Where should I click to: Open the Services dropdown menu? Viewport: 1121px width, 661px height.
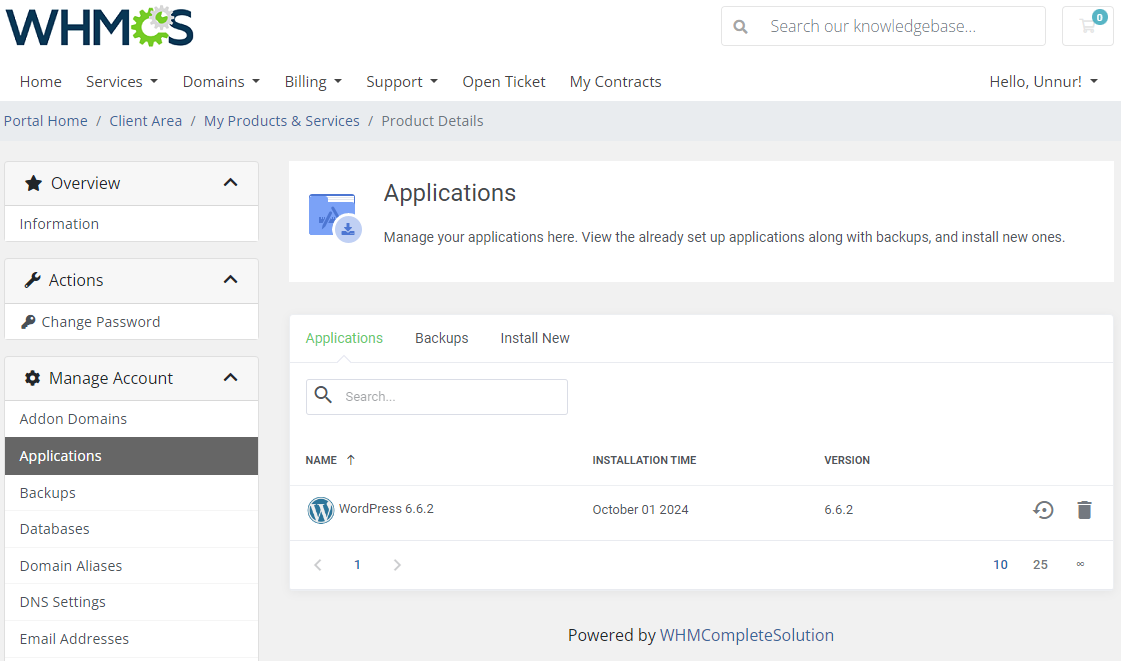[x=122, y=81]
